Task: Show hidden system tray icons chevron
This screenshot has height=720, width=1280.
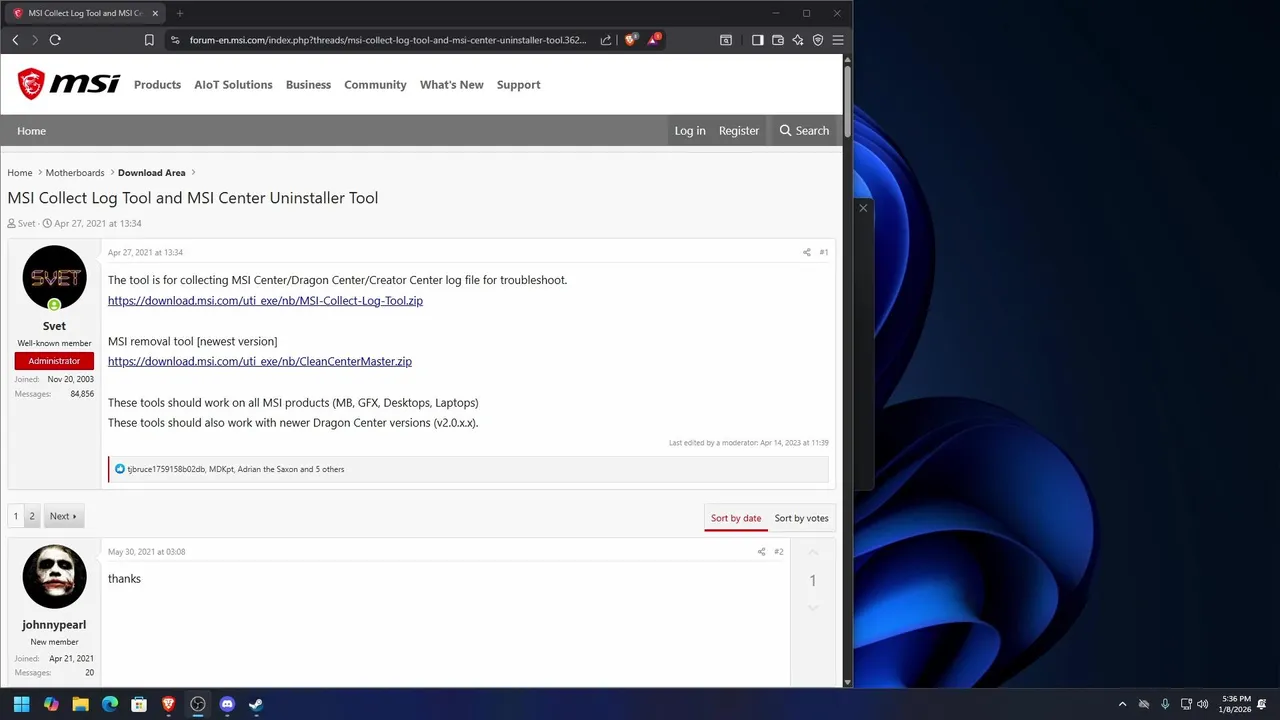Action: click(1122, 704)
